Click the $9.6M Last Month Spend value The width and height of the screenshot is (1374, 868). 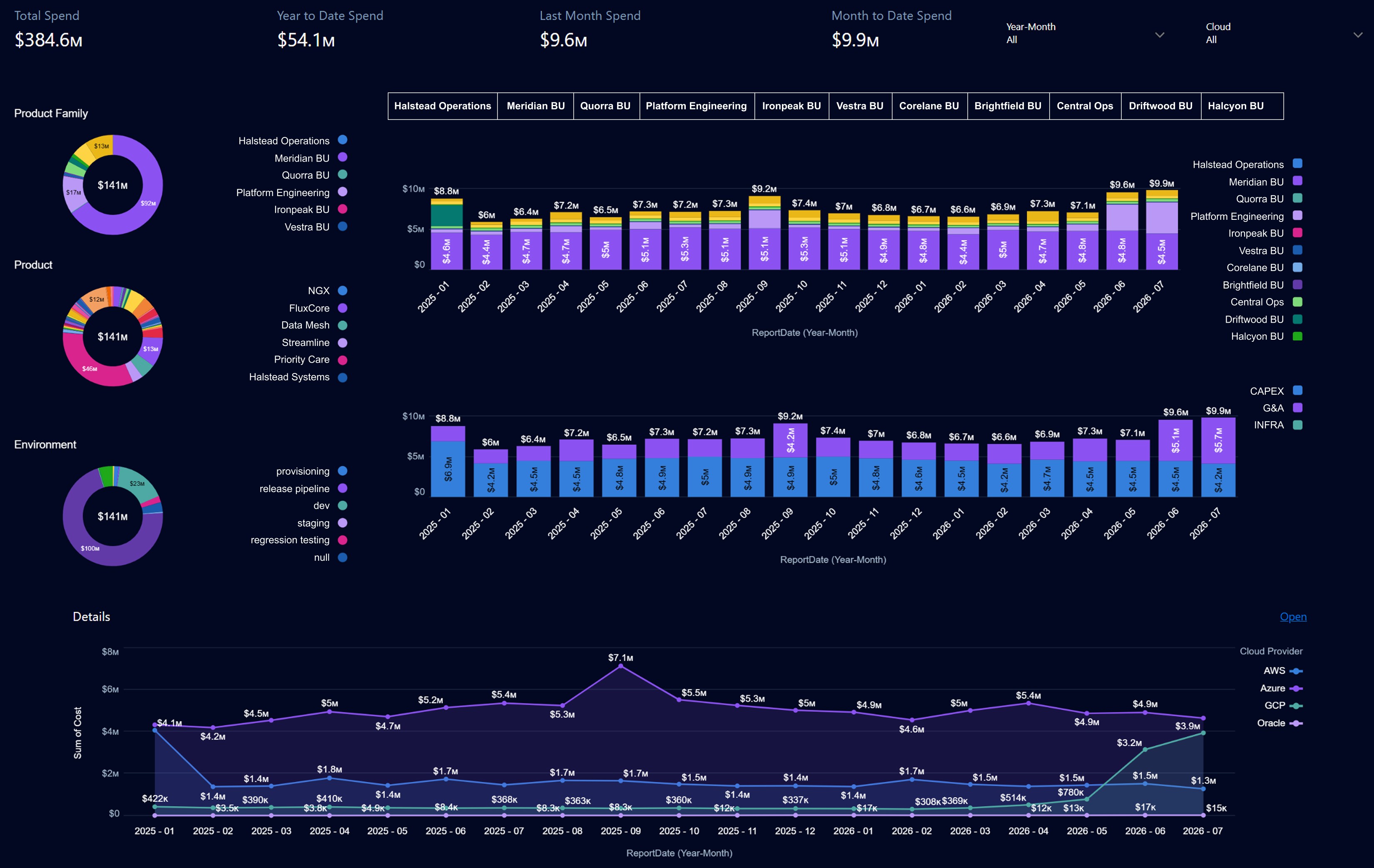(563, 40)
